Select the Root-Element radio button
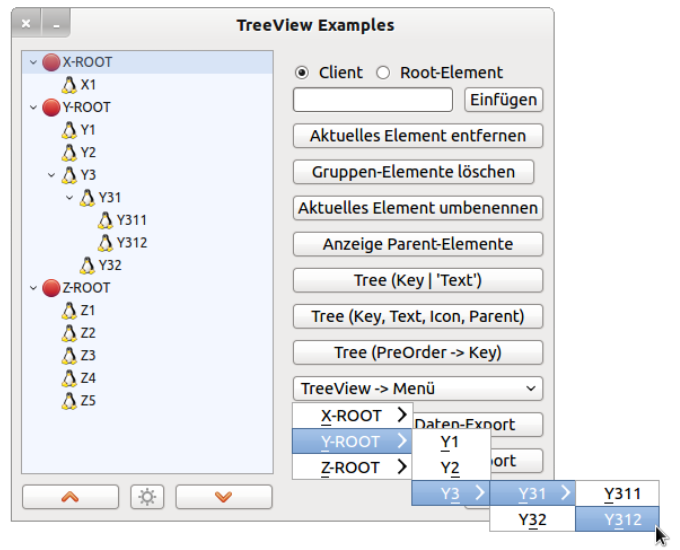This screenshot has height=550, width=680. [383, 73]
